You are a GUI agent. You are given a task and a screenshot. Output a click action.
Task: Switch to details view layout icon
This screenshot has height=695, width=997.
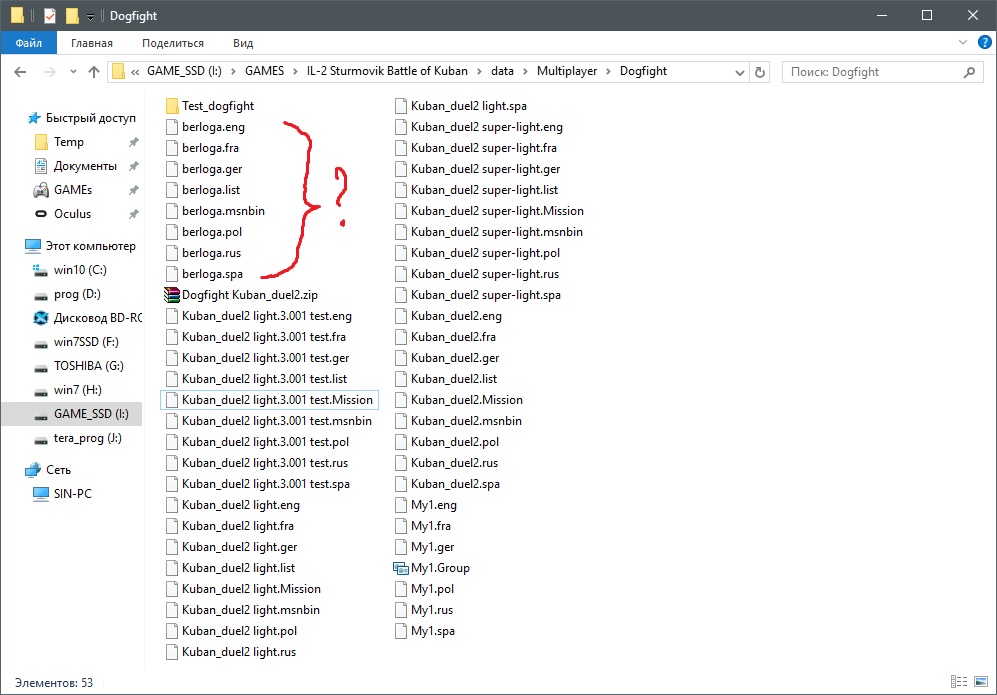959,682
